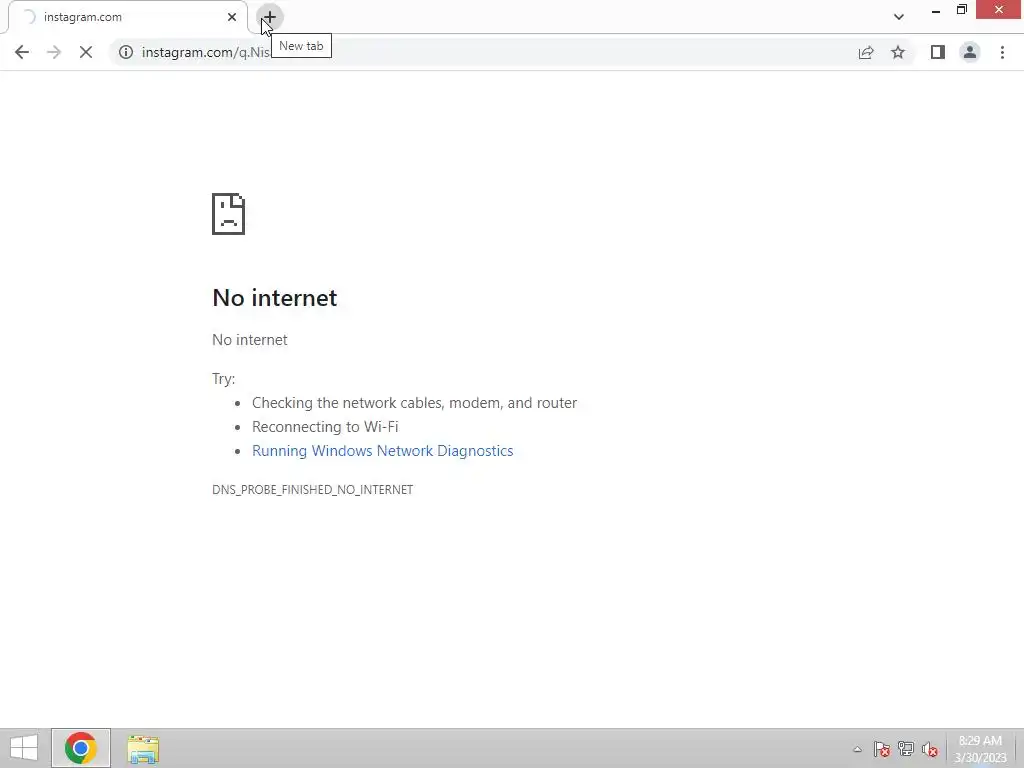Close the instagram.com tab
This screenshot has width=1024, height=768.
pyautogui.click(x=232, y=17)
